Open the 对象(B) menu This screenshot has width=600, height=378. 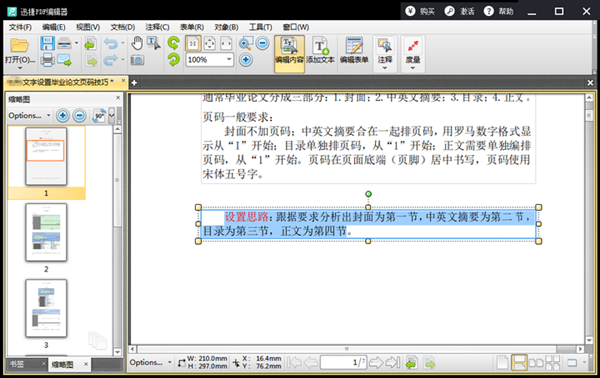tap(226, 27)
